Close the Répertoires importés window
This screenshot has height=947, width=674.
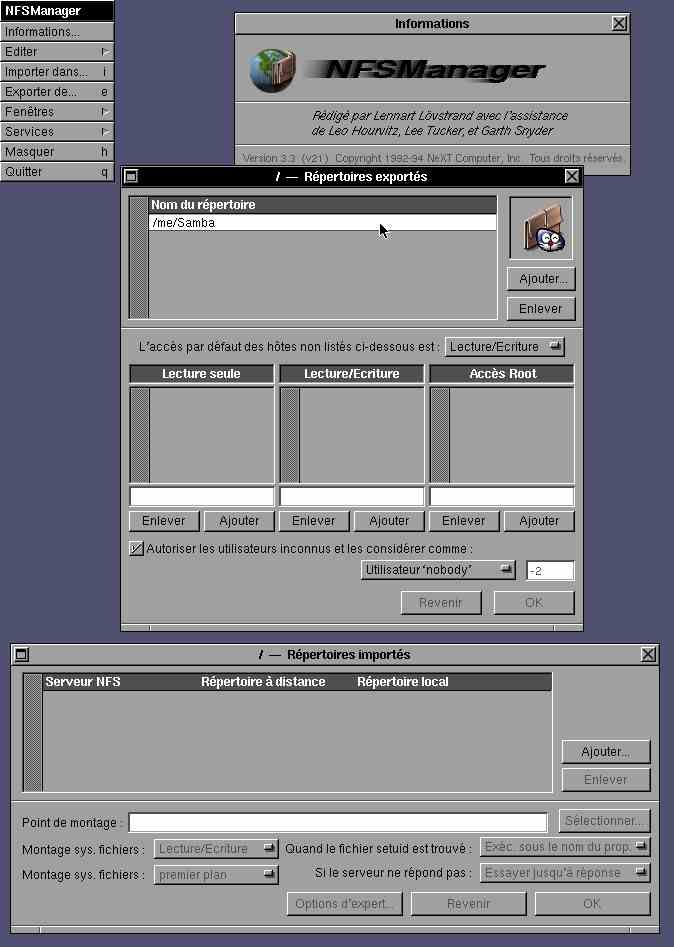tap(648, 655)
